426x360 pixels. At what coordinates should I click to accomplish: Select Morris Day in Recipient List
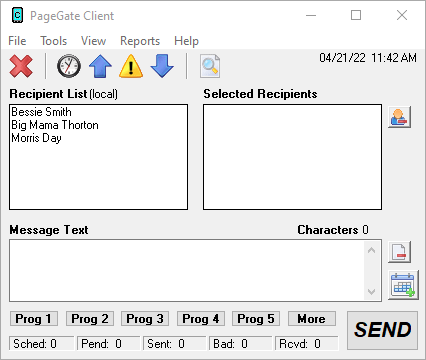pos(36,138)
